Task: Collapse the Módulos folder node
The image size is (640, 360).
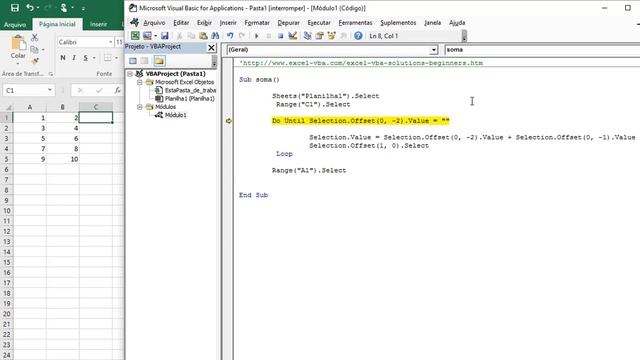Action: 140,107
